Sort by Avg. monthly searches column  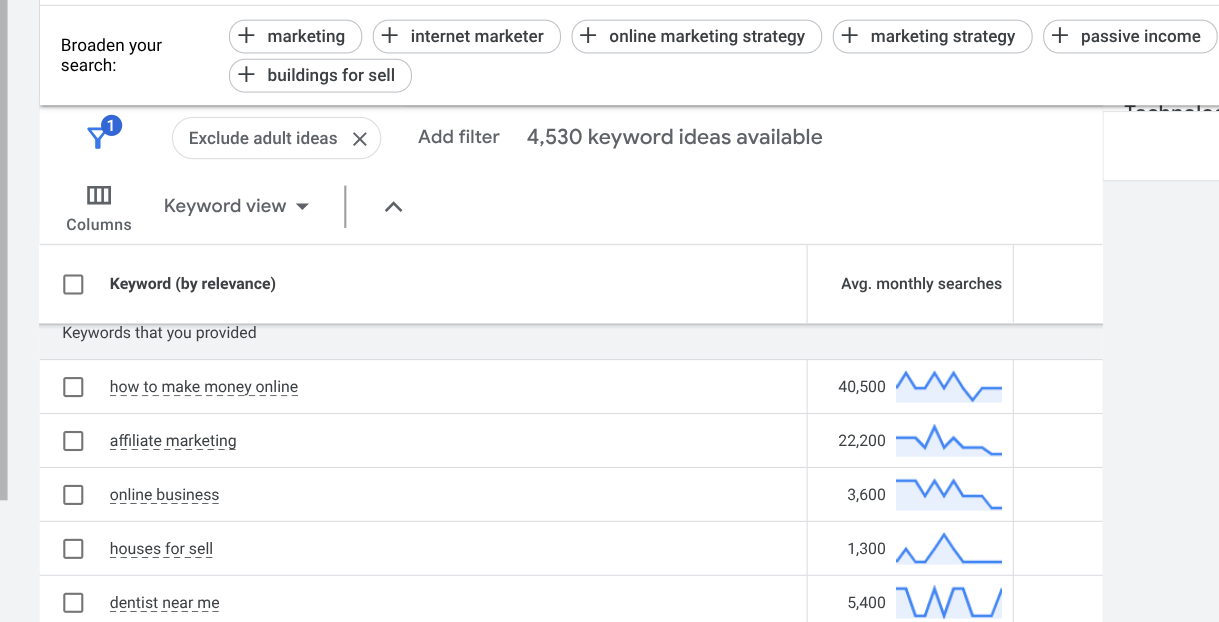pos(920,285)
